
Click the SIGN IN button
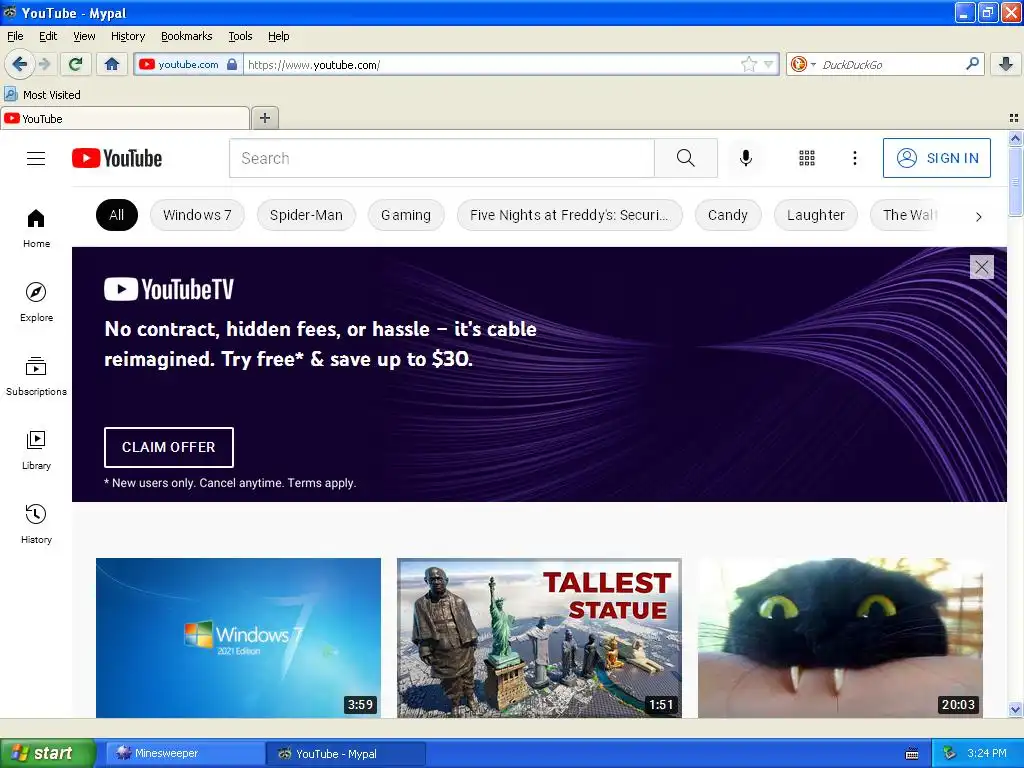coord(936,158)
